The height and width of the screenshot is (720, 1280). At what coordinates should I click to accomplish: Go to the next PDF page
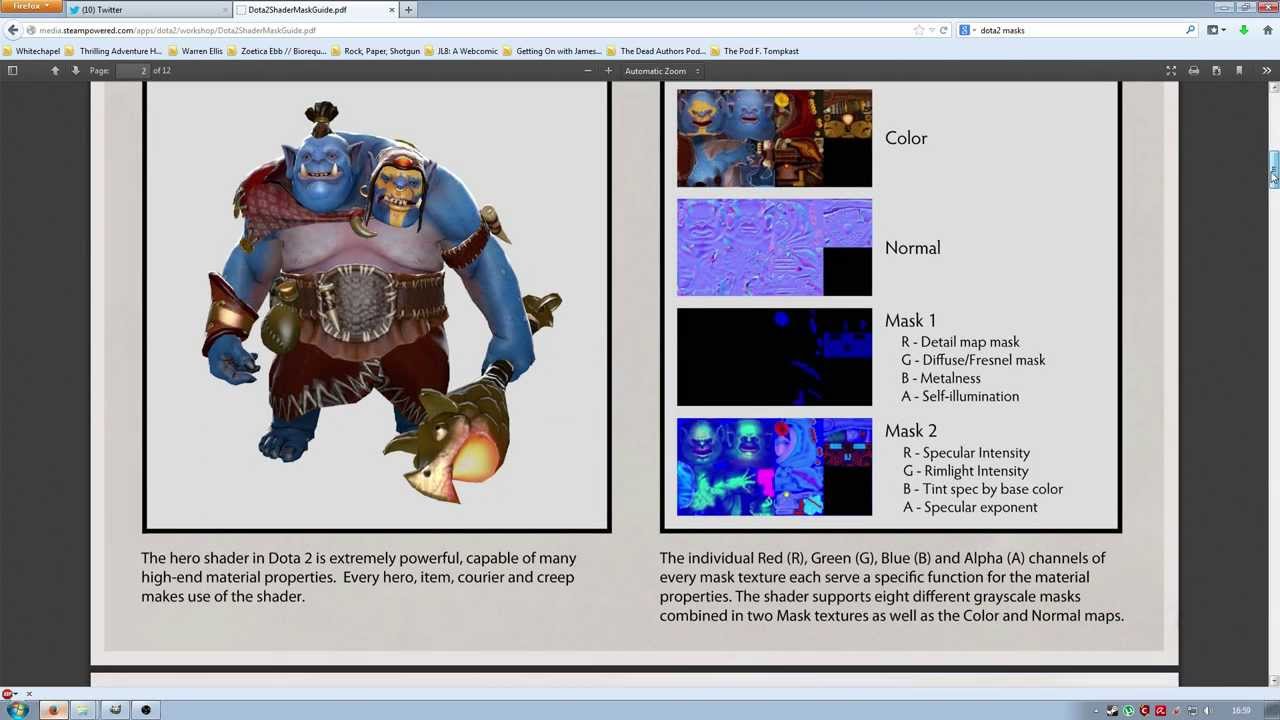point(75,71)
